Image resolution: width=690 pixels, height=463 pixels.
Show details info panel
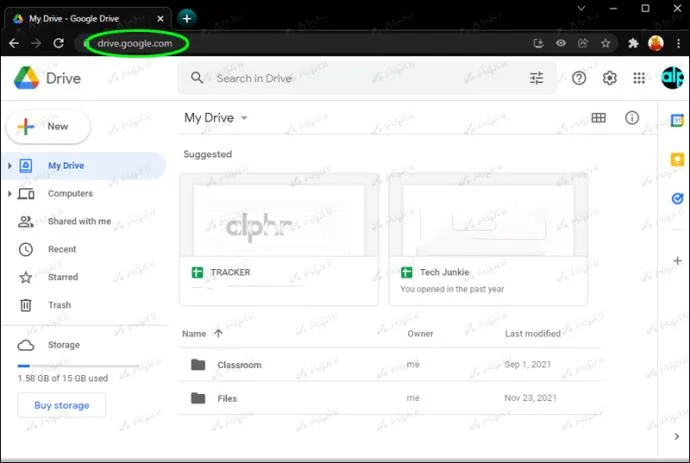pos(632,118)
